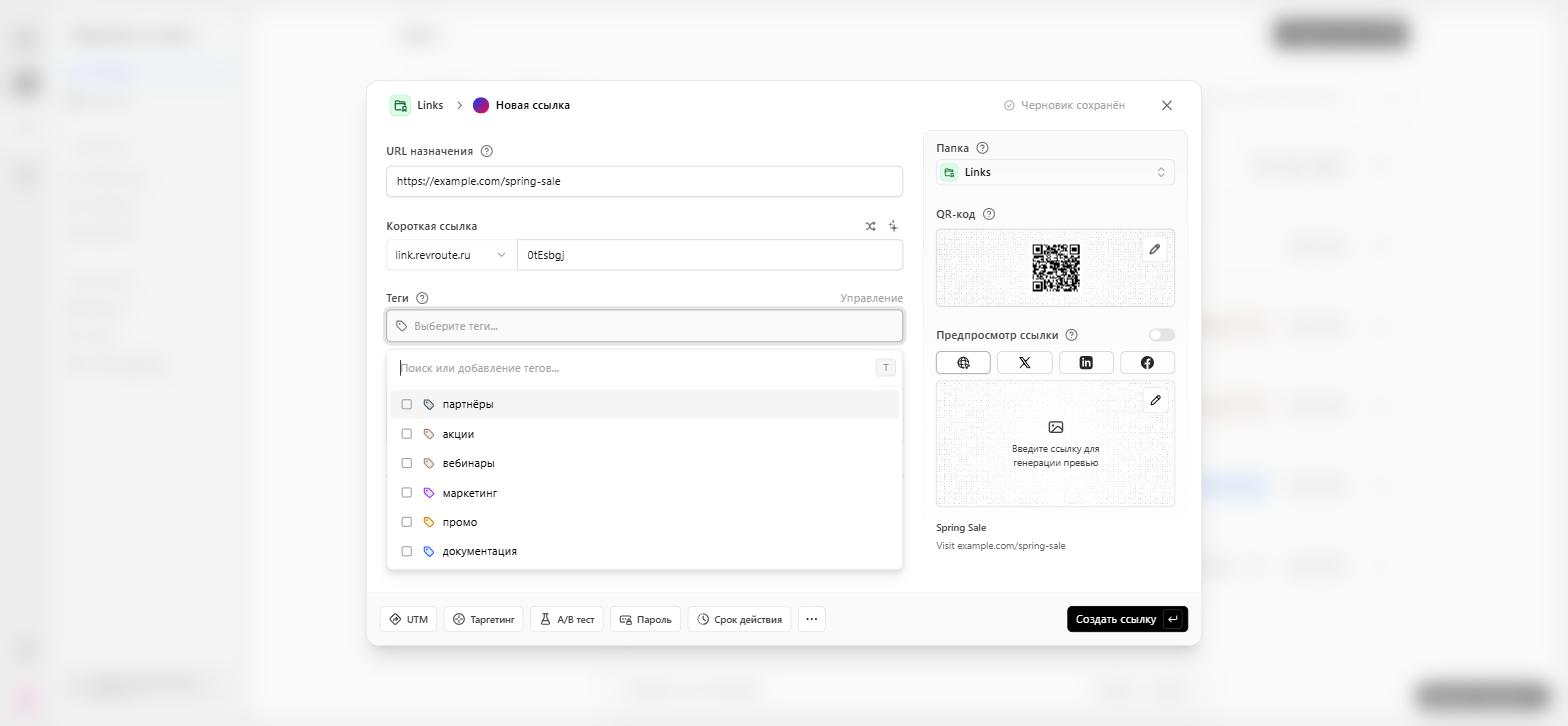
Task: Click the Черновик сохранён status text
Action: tap(1072, 105)
